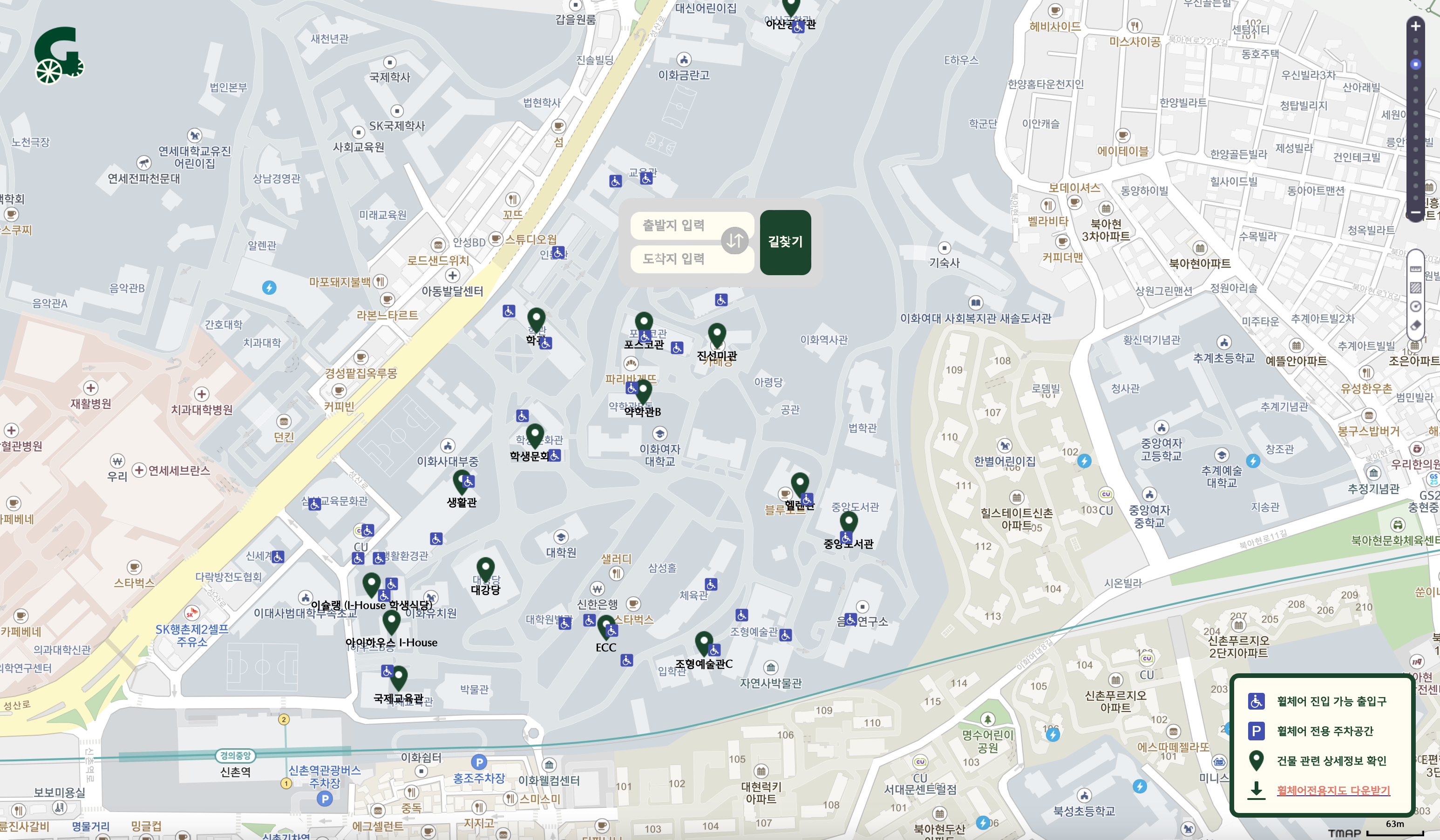The height and width of the screenshot is (840, 1440).
Task: Select the hatched area measuring tool
Action: (1415, 287)
